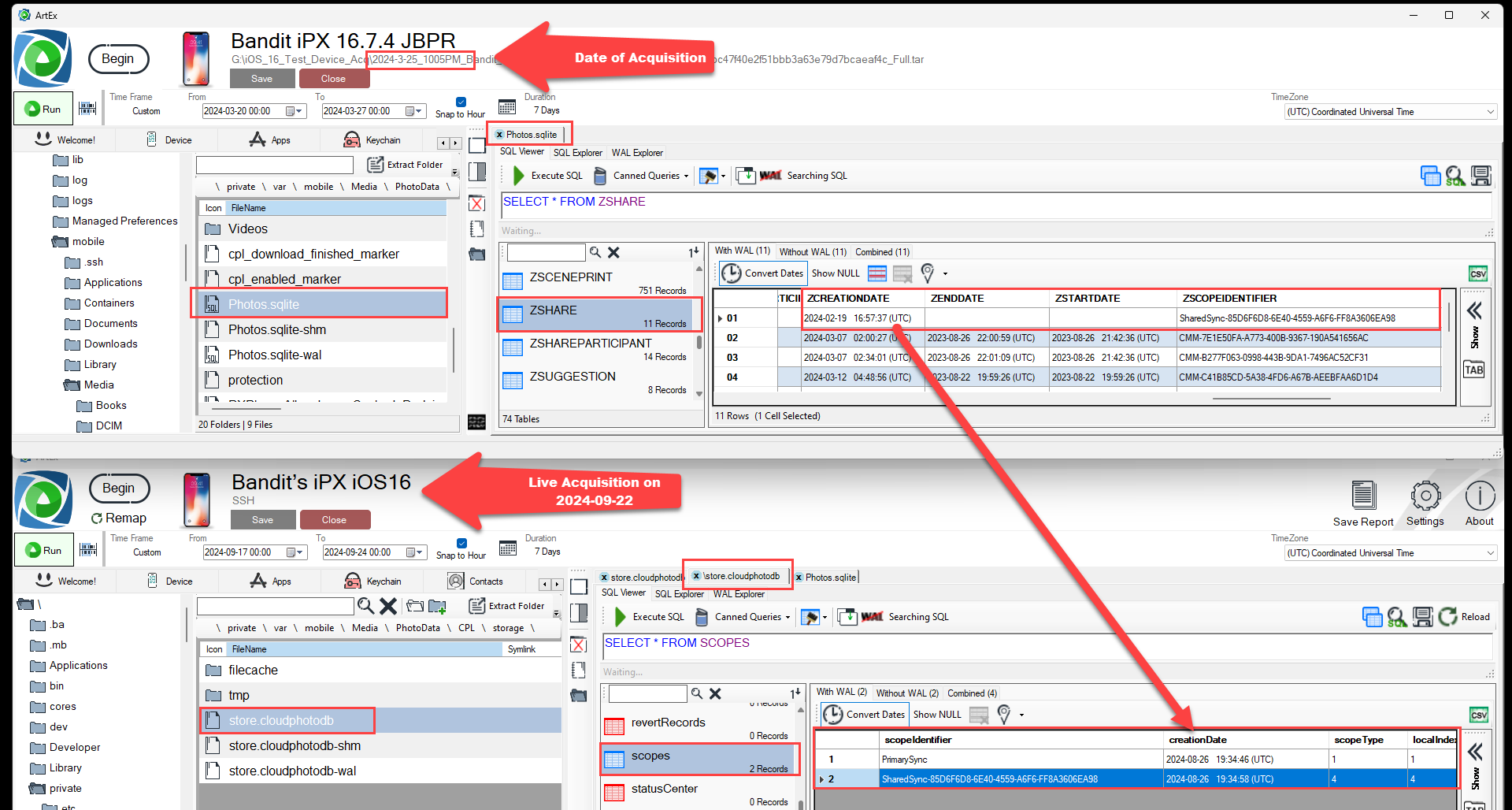Click the Extract Folder button beside the Symlink list
The width and height of the screenshot is (1512, 810).
507,606
